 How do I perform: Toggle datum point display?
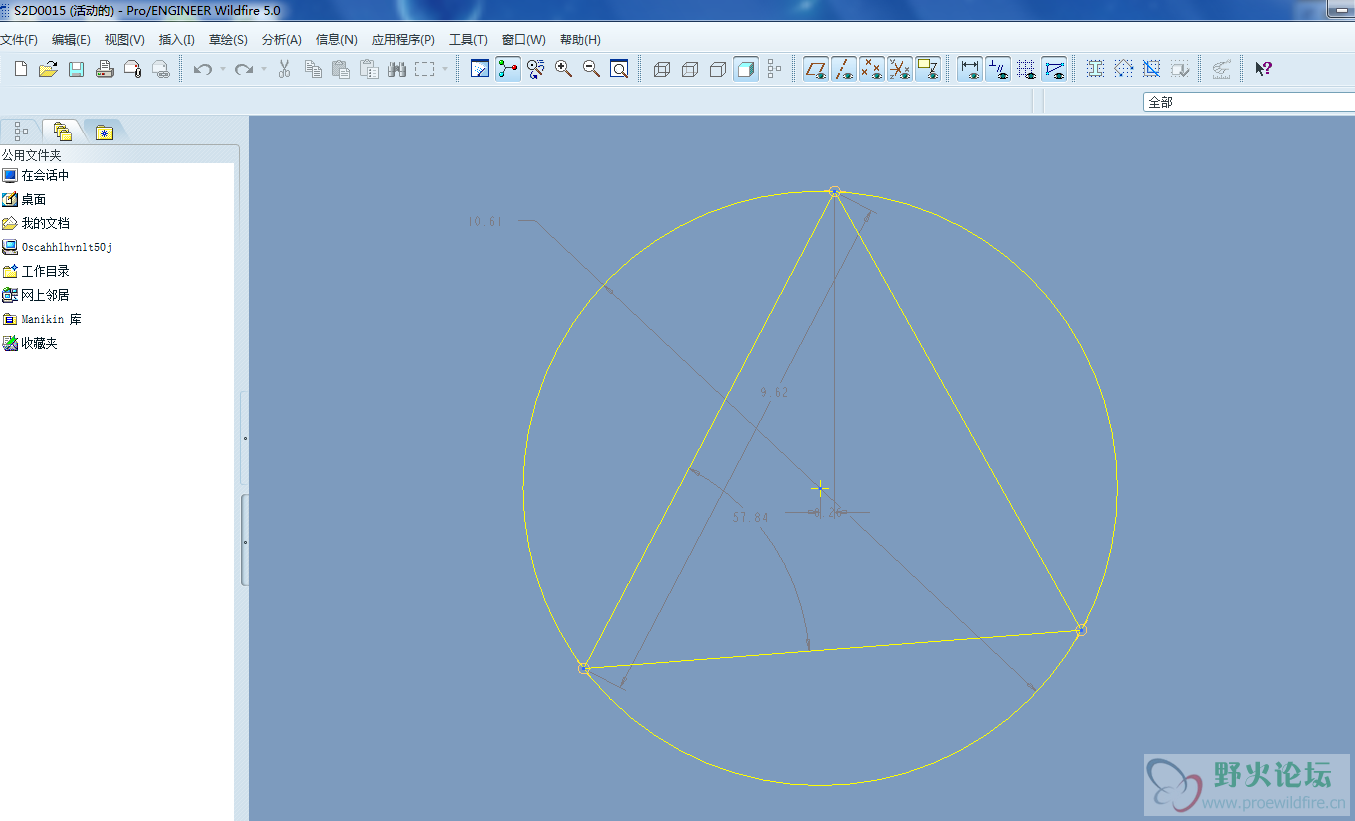(872, 69)
